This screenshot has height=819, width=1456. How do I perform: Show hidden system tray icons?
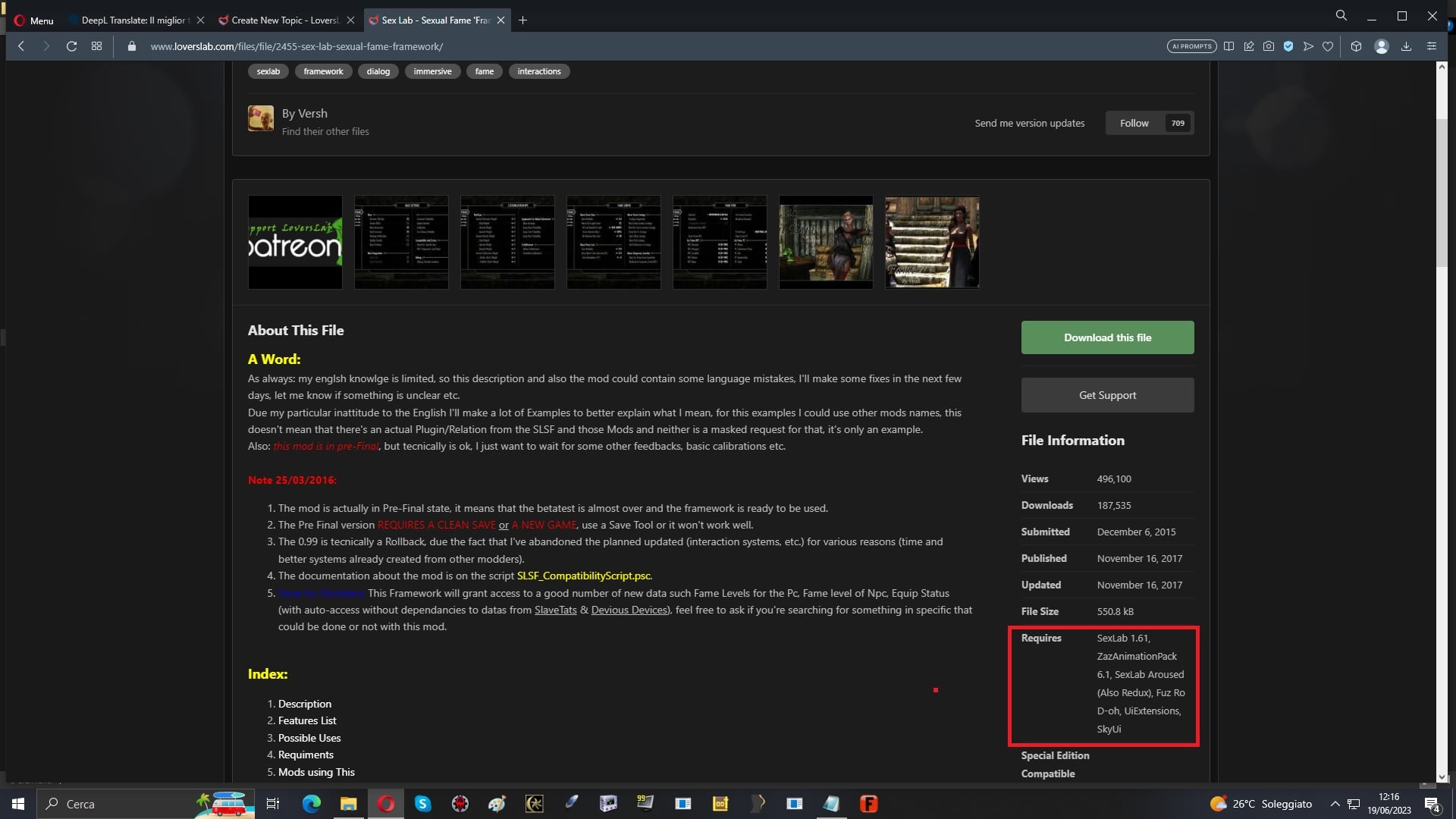(x=1335, y=804)
